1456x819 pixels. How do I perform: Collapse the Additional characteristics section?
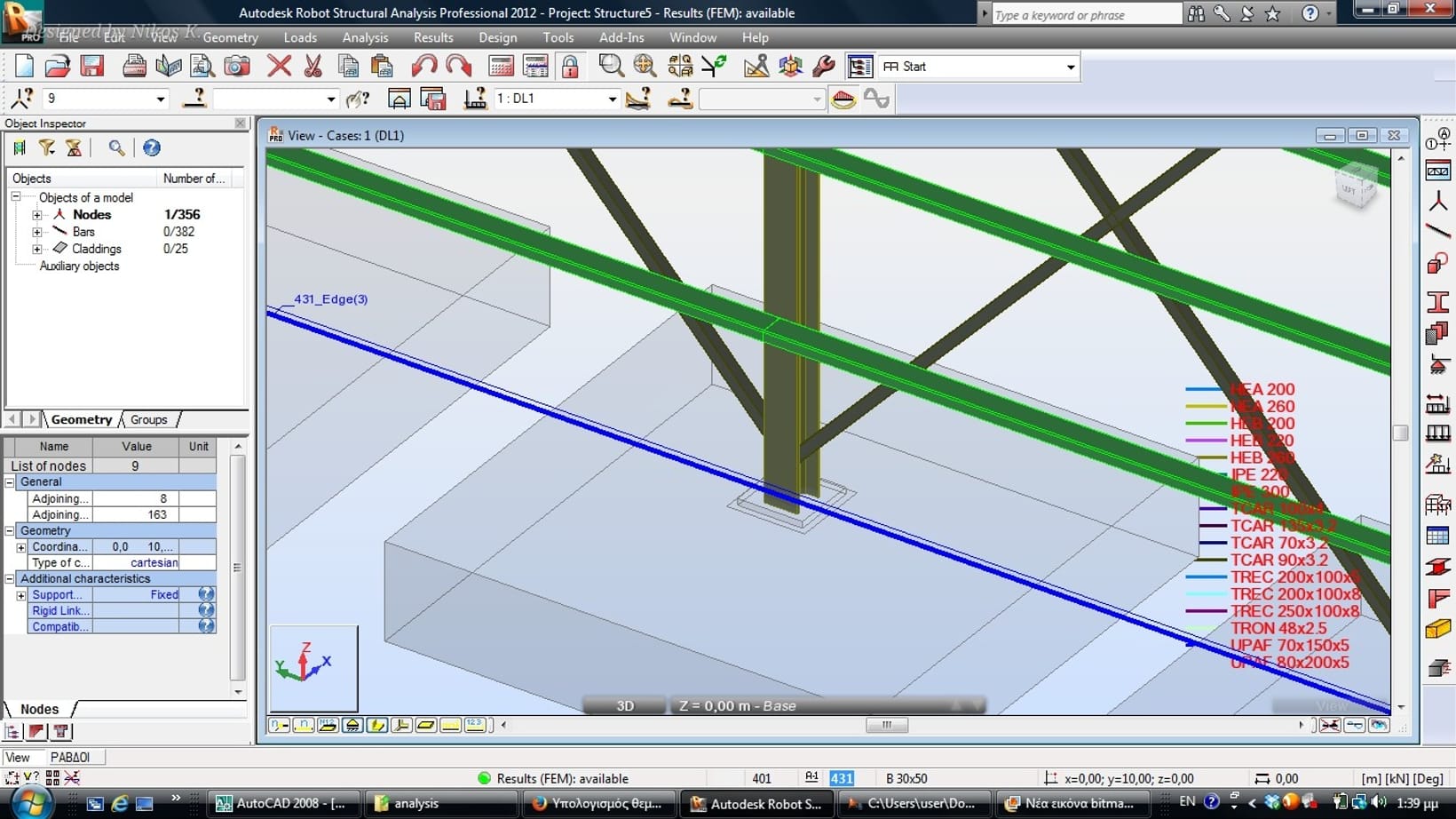pos(10,579)
